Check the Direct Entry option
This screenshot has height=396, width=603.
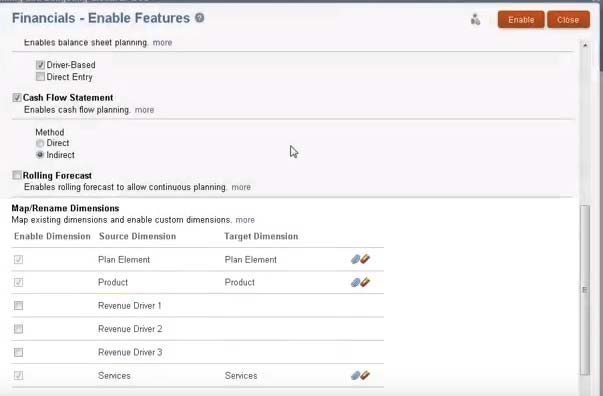40,77
